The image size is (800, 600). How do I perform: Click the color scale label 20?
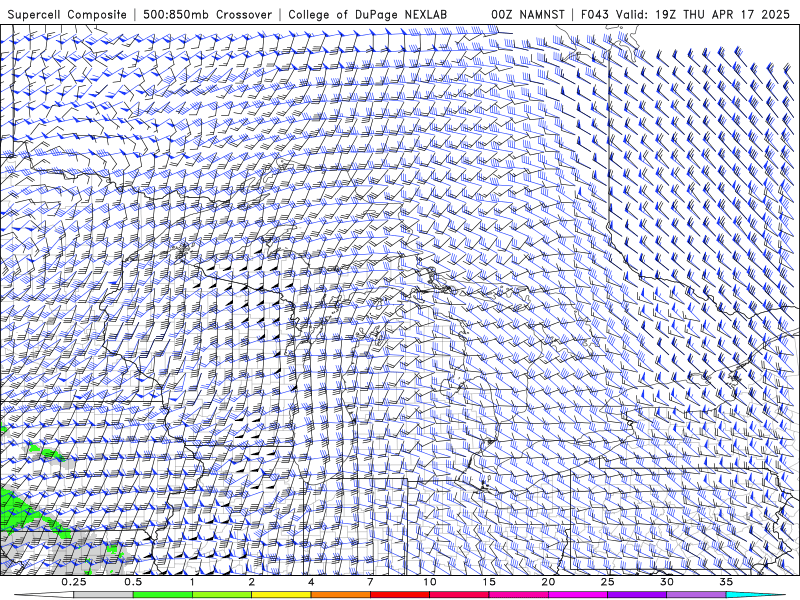548,582
